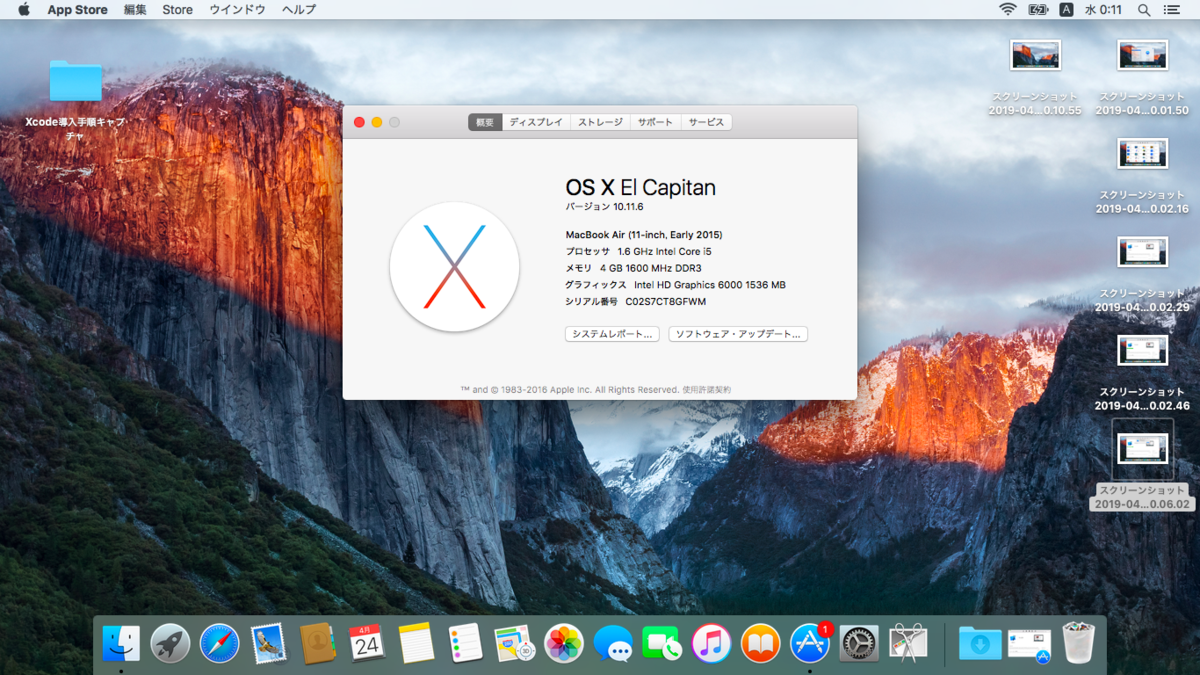The width and height of the screenshot is (1200, 675).
Task: Open App Store menu in menu bar
Action: (x=77, y=9)
